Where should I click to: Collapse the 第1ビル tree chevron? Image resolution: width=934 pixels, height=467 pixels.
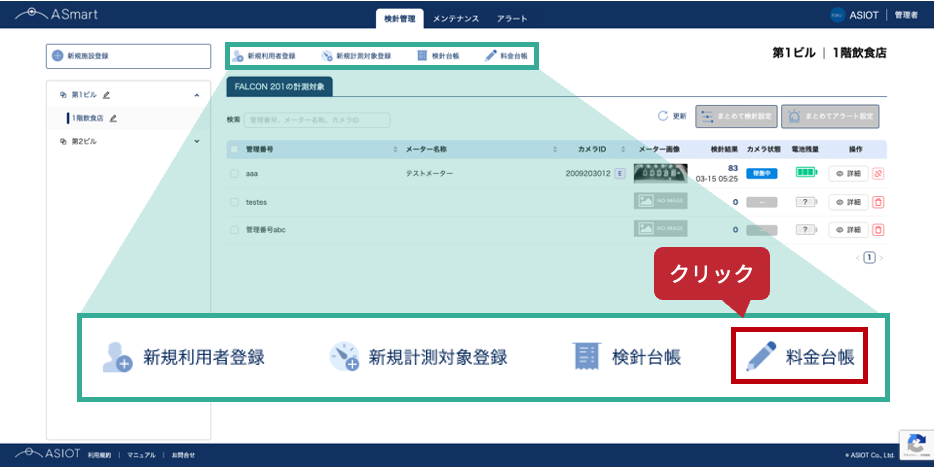click(x=197, y=95)
